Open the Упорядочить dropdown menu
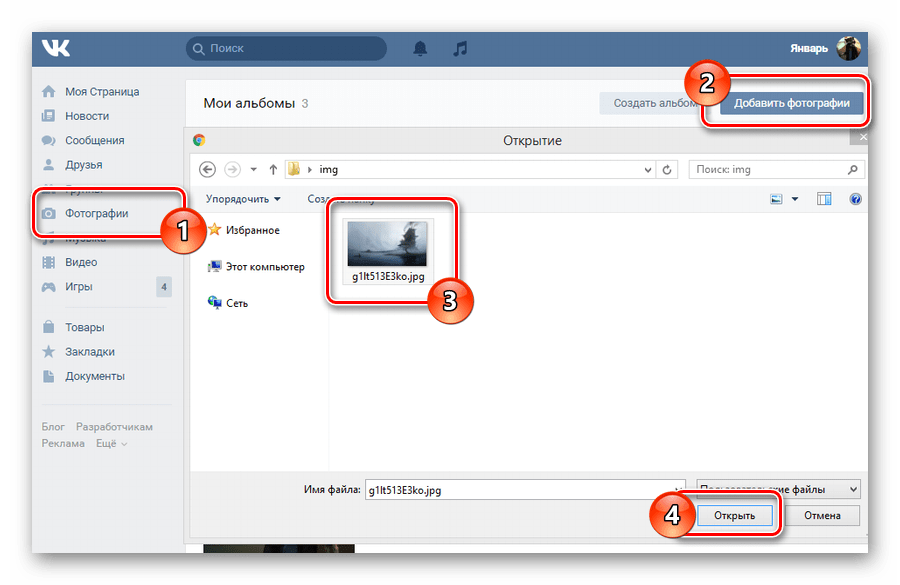This screenshot has height=585, width=900. pos(243,199)
